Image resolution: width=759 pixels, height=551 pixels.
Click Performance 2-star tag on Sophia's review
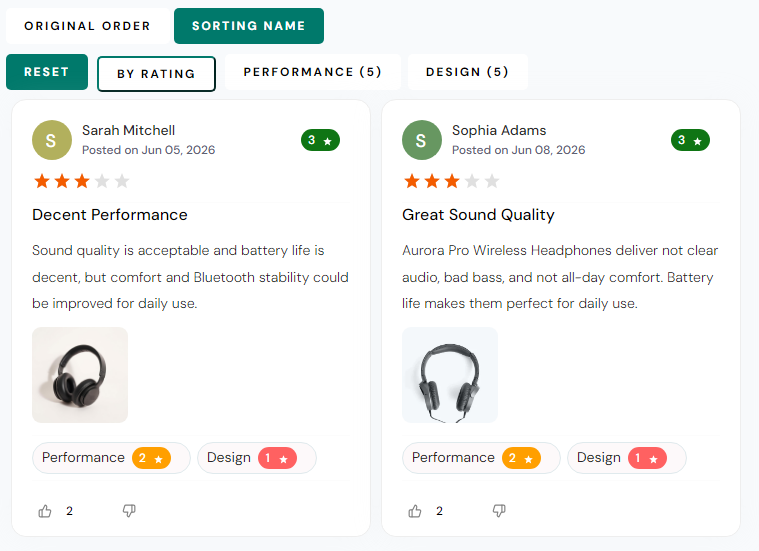(x=481, y=458)
